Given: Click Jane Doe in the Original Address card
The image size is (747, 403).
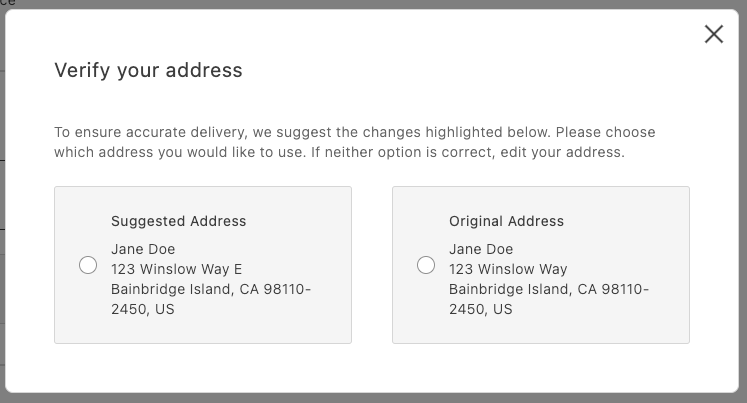Looking at the screenshot, I should 481,249.
